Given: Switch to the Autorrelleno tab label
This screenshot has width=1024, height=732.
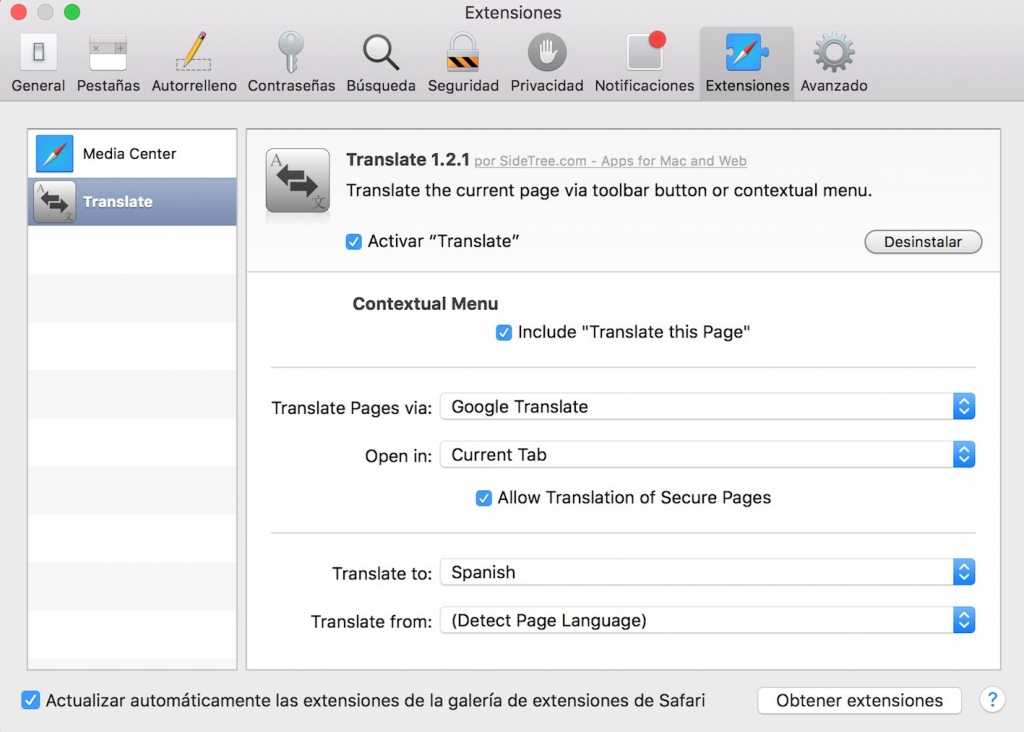Looking at the screenshot, I should coord(194,86).
